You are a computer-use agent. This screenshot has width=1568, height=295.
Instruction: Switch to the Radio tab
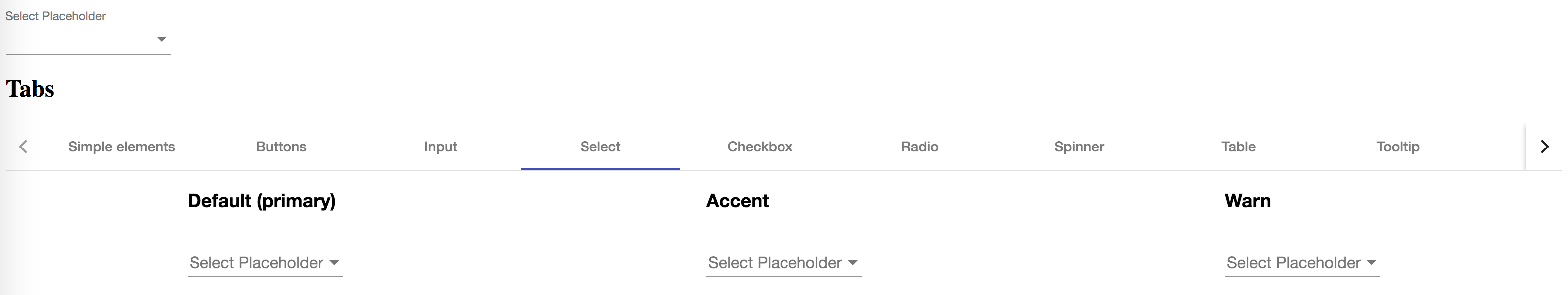[919, 147]
